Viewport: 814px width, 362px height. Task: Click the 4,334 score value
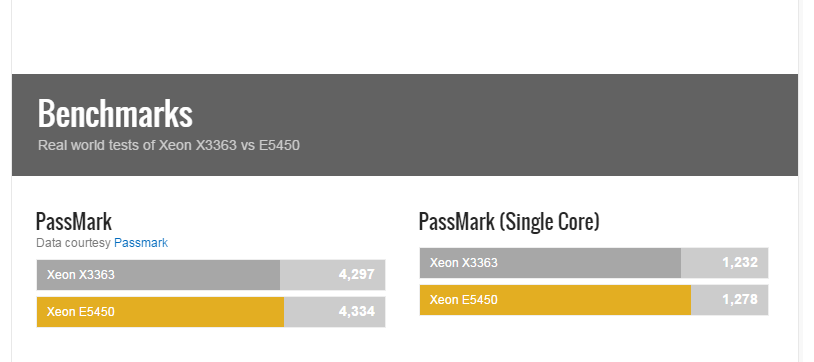coord(357,311)
